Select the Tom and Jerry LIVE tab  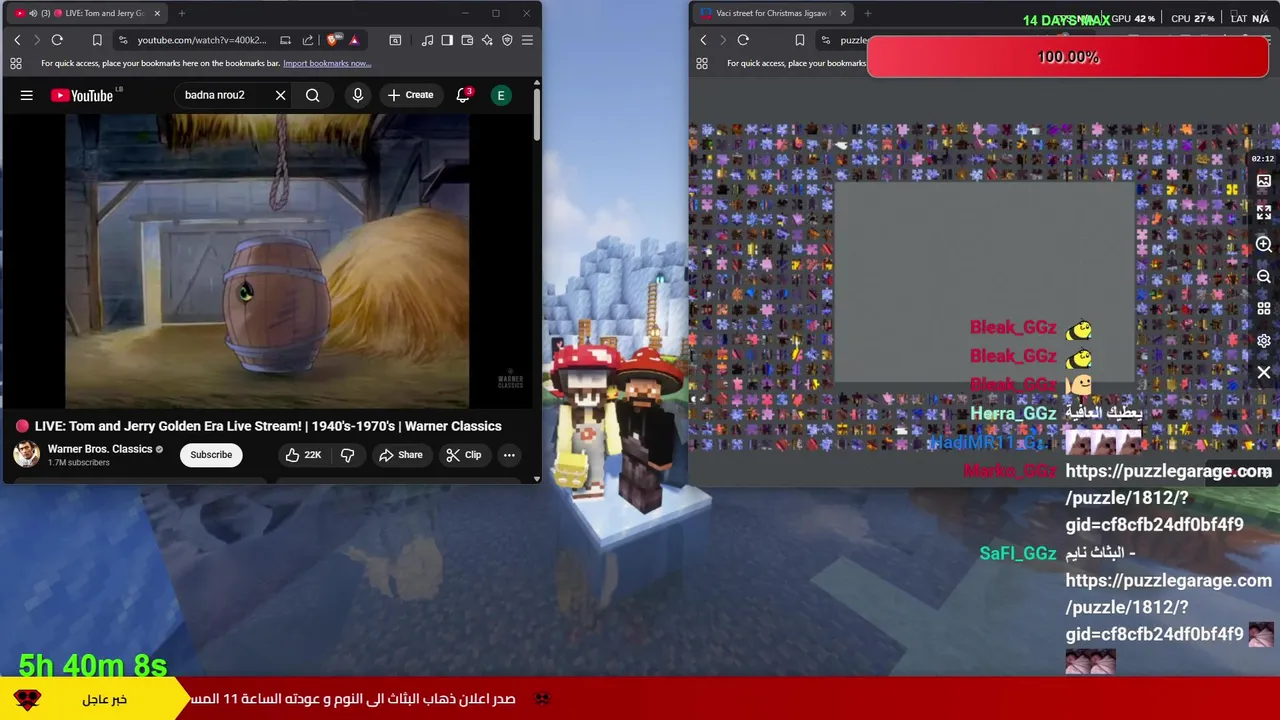[88, 13]
